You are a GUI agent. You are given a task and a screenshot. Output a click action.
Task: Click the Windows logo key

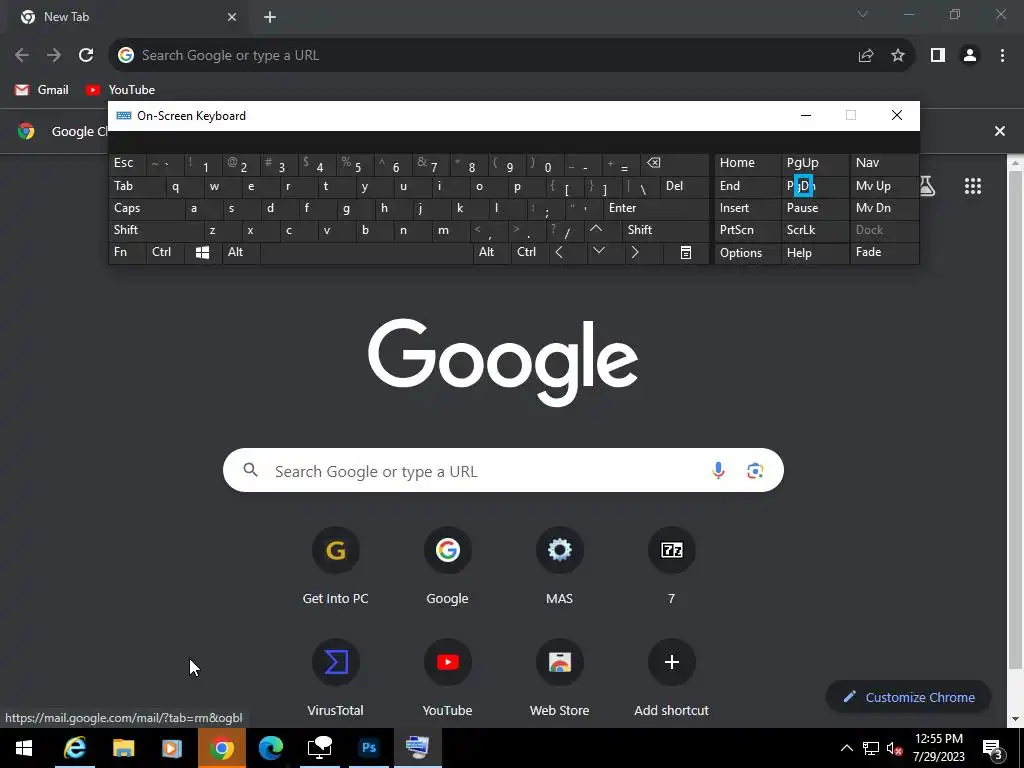point(202,252)
